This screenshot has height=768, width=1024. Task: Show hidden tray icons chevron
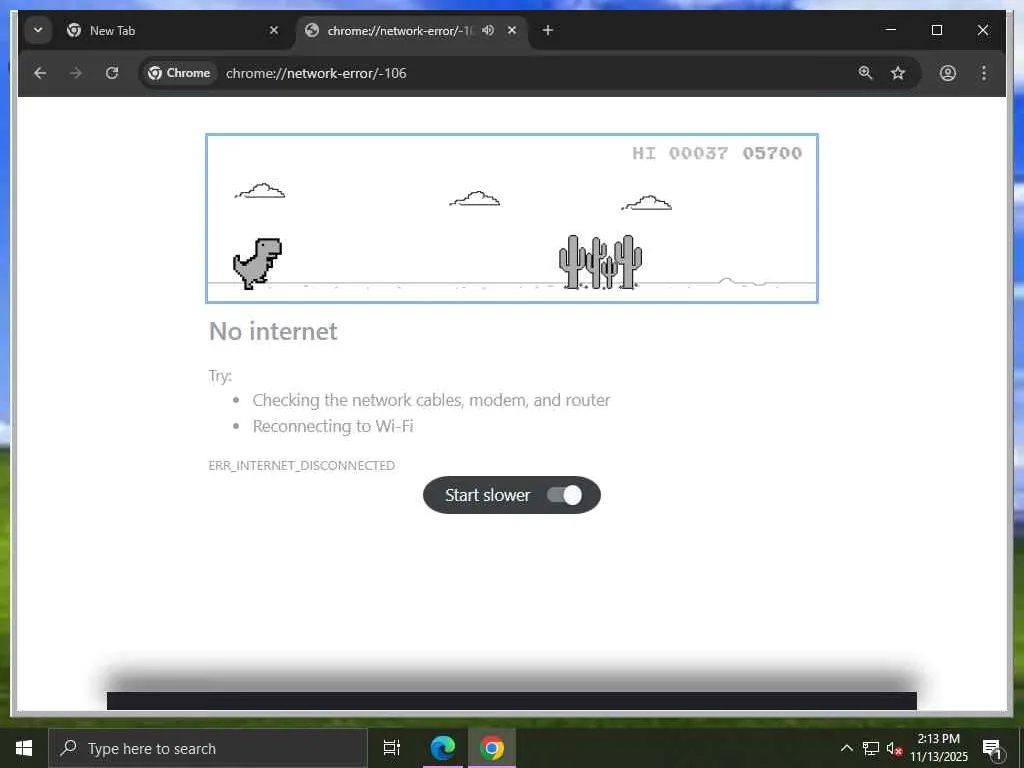846,748
